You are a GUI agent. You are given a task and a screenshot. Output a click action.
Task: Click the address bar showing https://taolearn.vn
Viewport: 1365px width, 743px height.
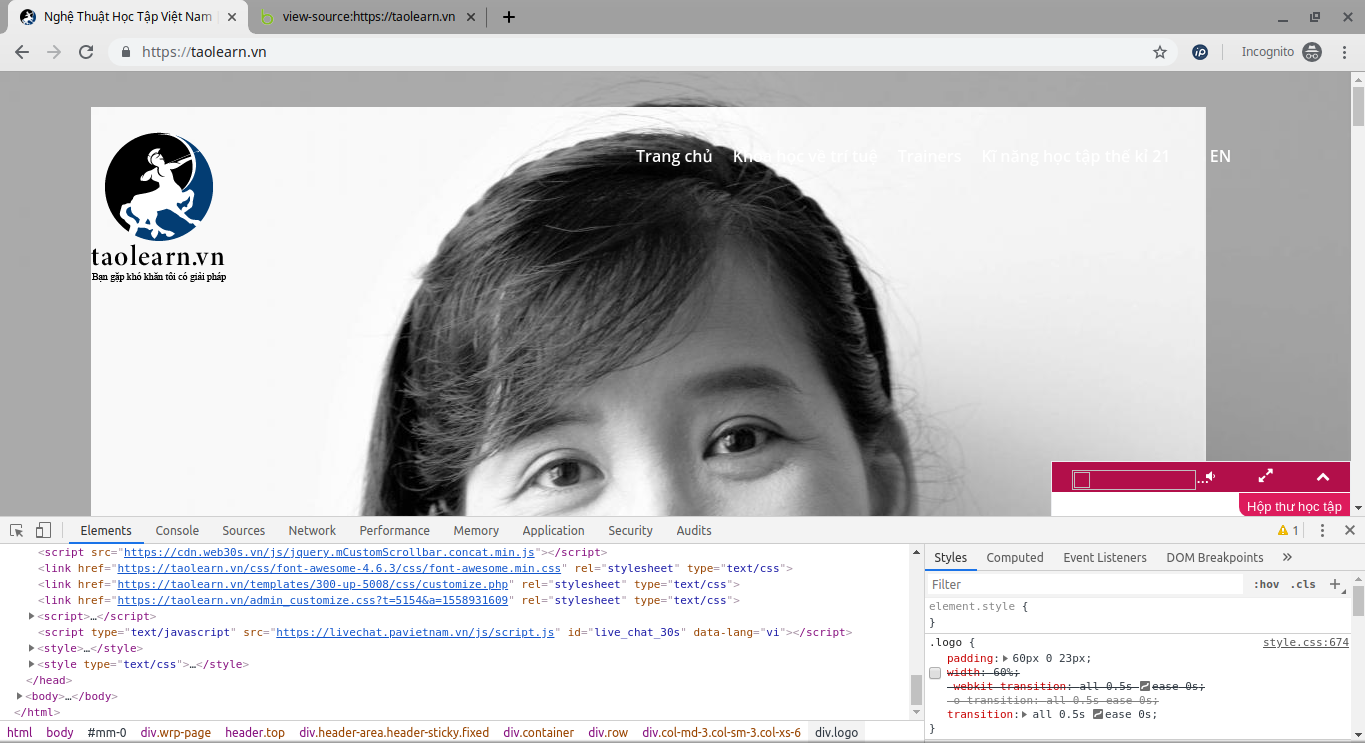(640, 52)
